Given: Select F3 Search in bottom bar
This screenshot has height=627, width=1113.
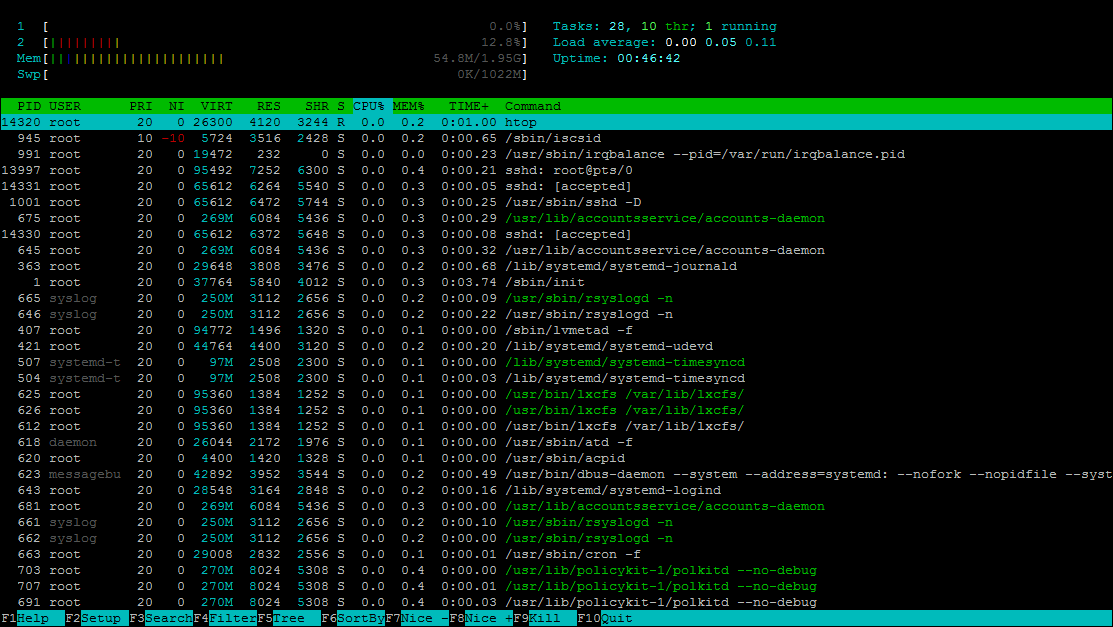Looking at the screenshot, I should 160,618.
